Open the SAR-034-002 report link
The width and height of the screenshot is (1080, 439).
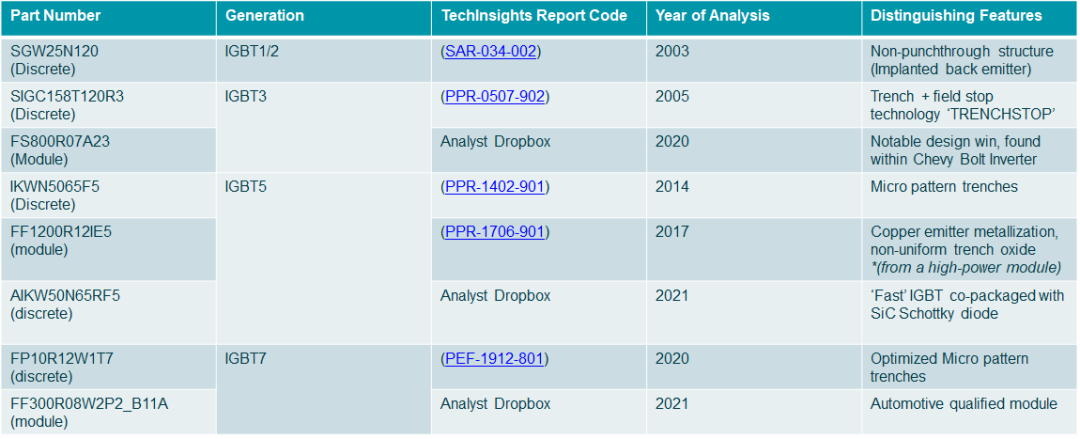[x=494, y=50]
